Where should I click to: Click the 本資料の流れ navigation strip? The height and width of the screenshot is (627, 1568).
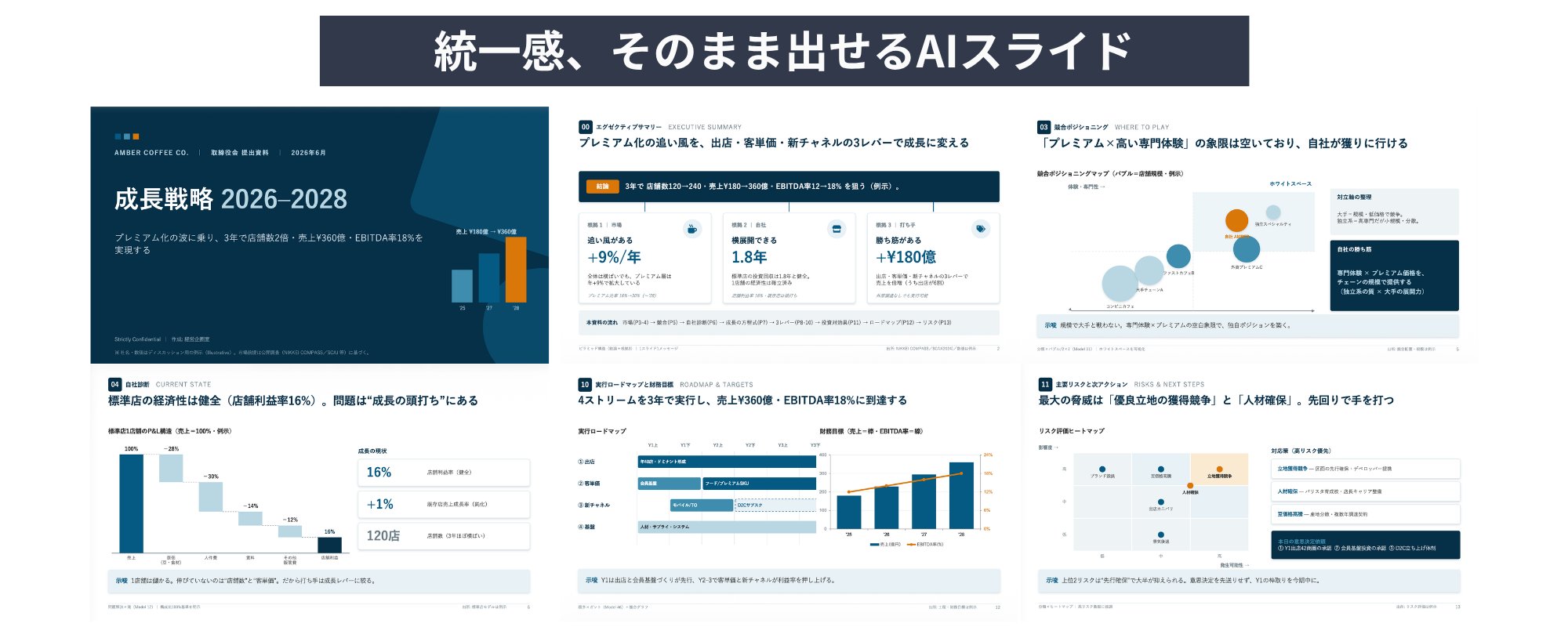tap(789, 323)
